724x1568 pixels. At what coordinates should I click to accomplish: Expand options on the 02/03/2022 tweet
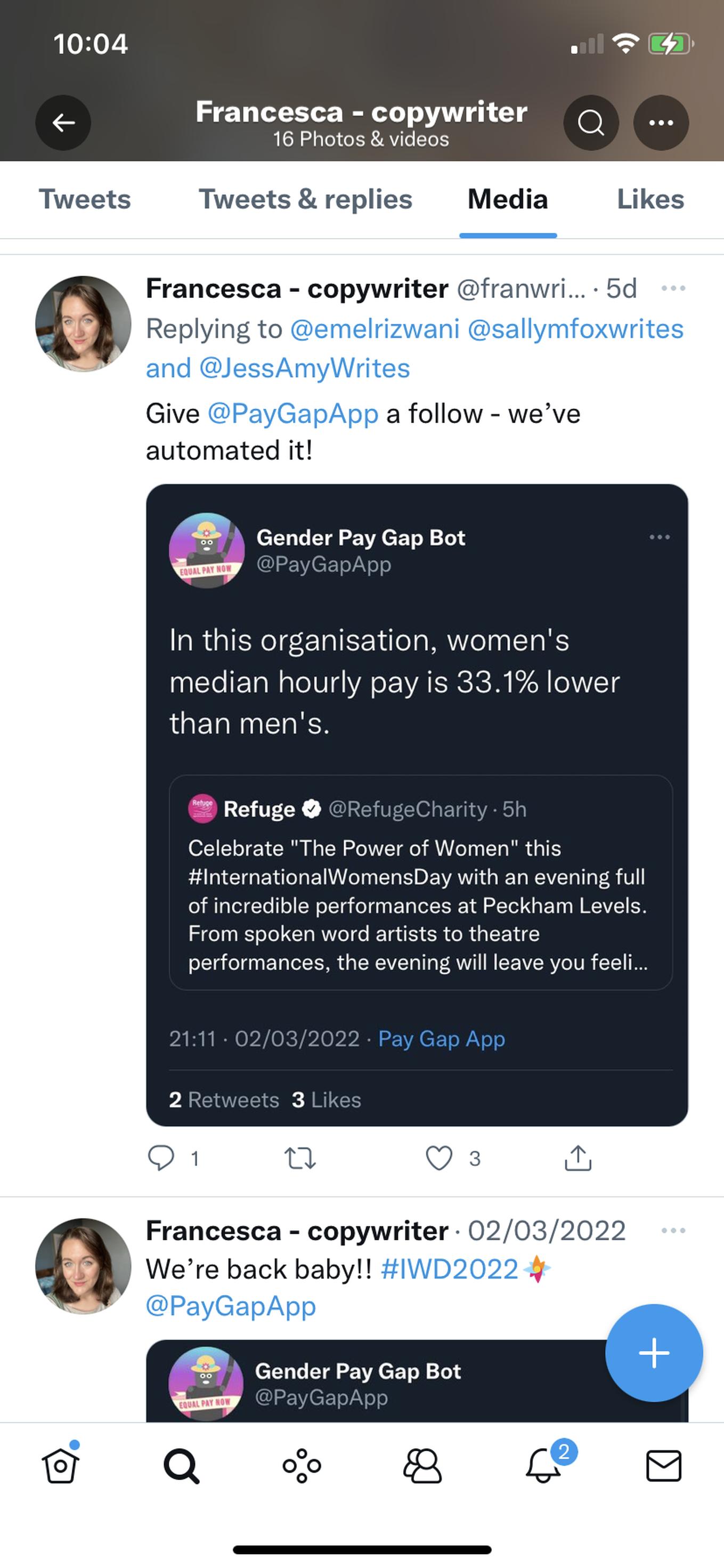(673, 1230)
